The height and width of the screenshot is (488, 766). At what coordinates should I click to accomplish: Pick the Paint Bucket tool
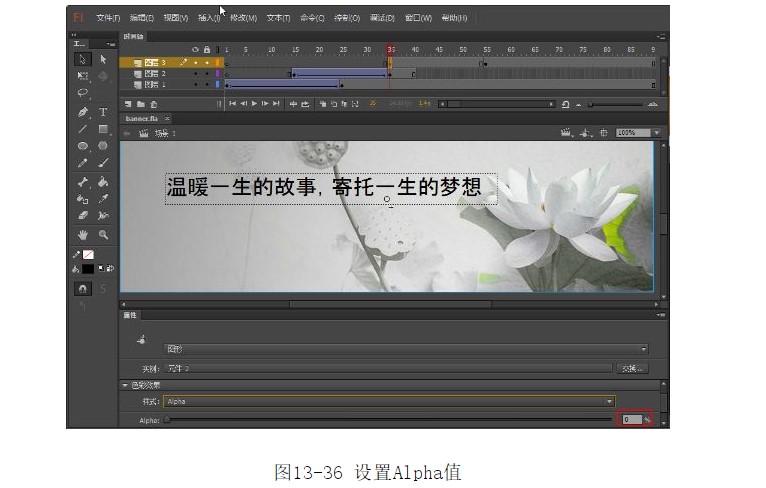tap(103, 182)
